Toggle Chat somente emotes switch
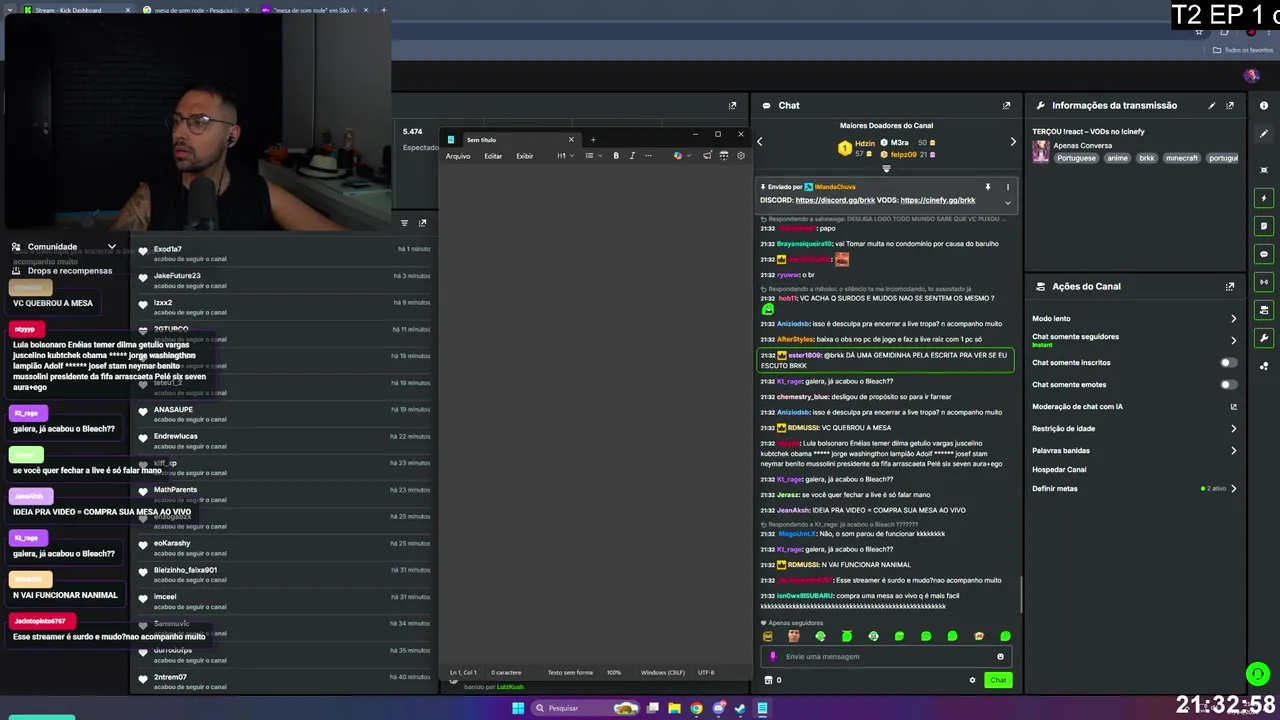1280x720 pixels. [x=1228, y=385]
